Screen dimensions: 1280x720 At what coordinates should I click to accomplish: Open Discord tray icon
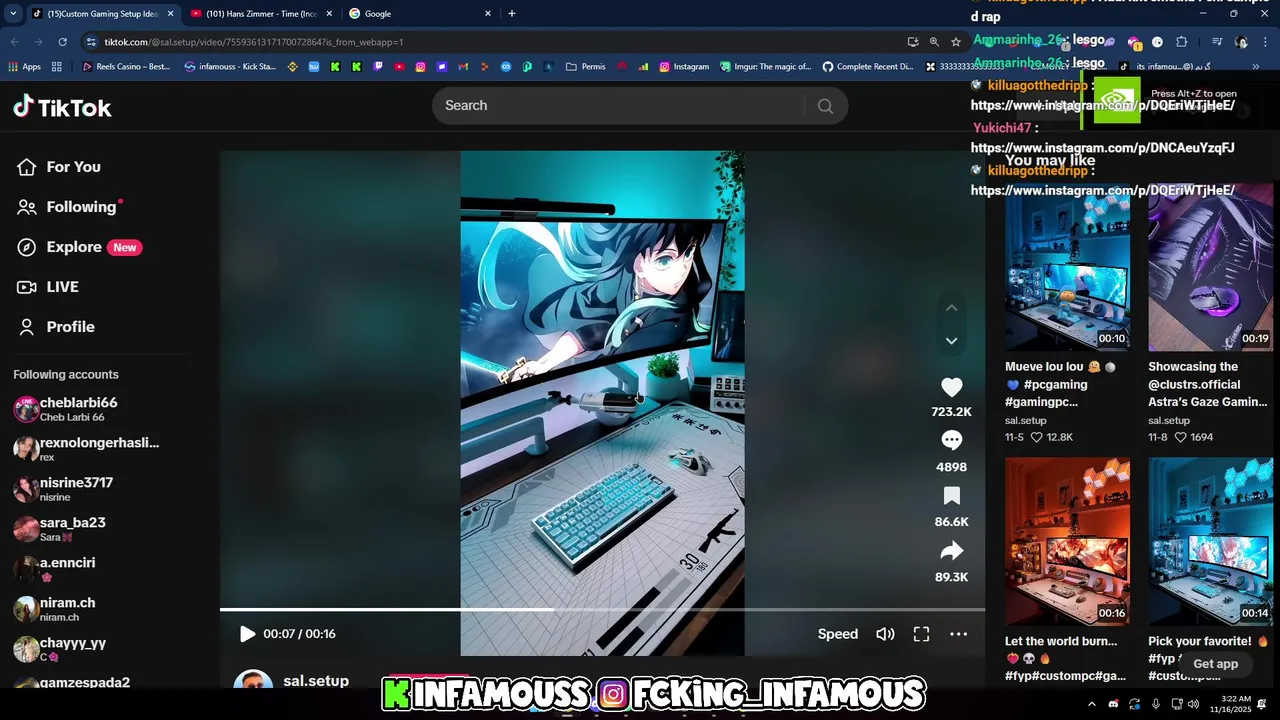[x=1113, y=704]
